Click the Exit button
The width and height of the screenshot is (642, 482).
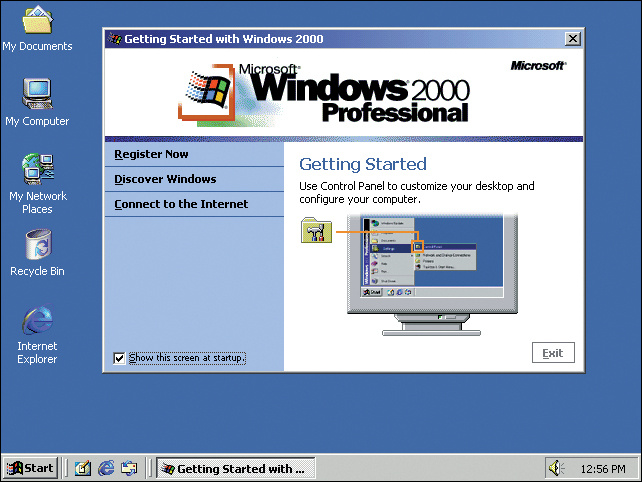tap(553, 353)
